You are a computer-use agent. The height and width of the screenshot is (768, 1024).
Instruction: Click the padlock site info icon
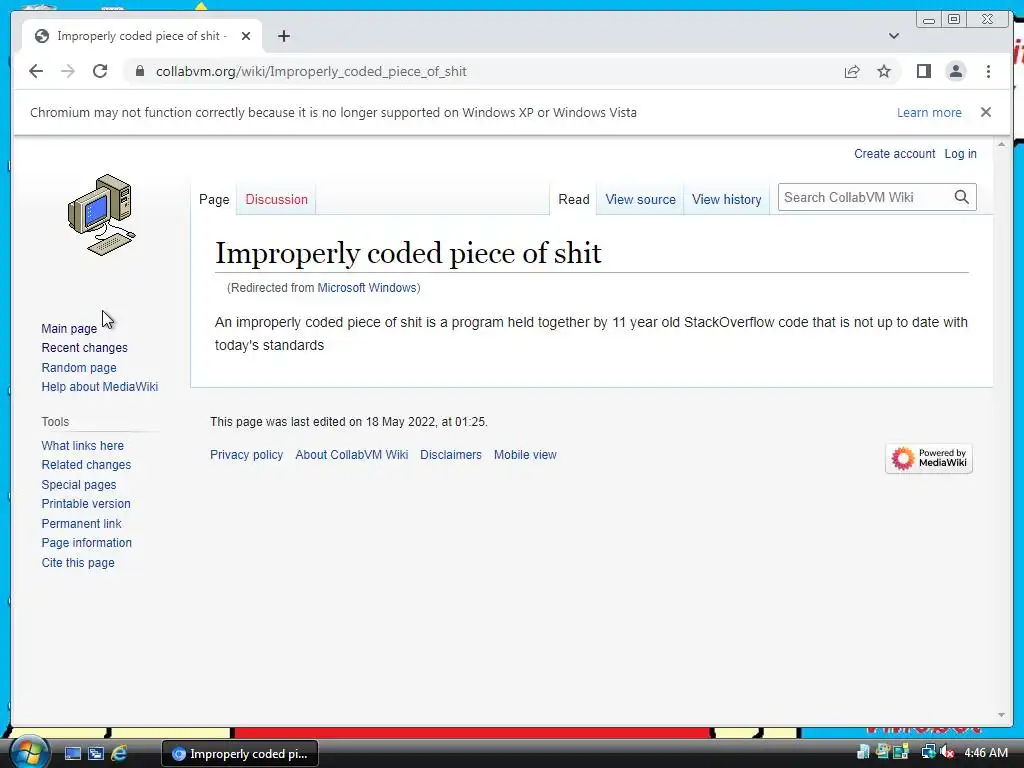pyautogui.click(x=140, y=71)
